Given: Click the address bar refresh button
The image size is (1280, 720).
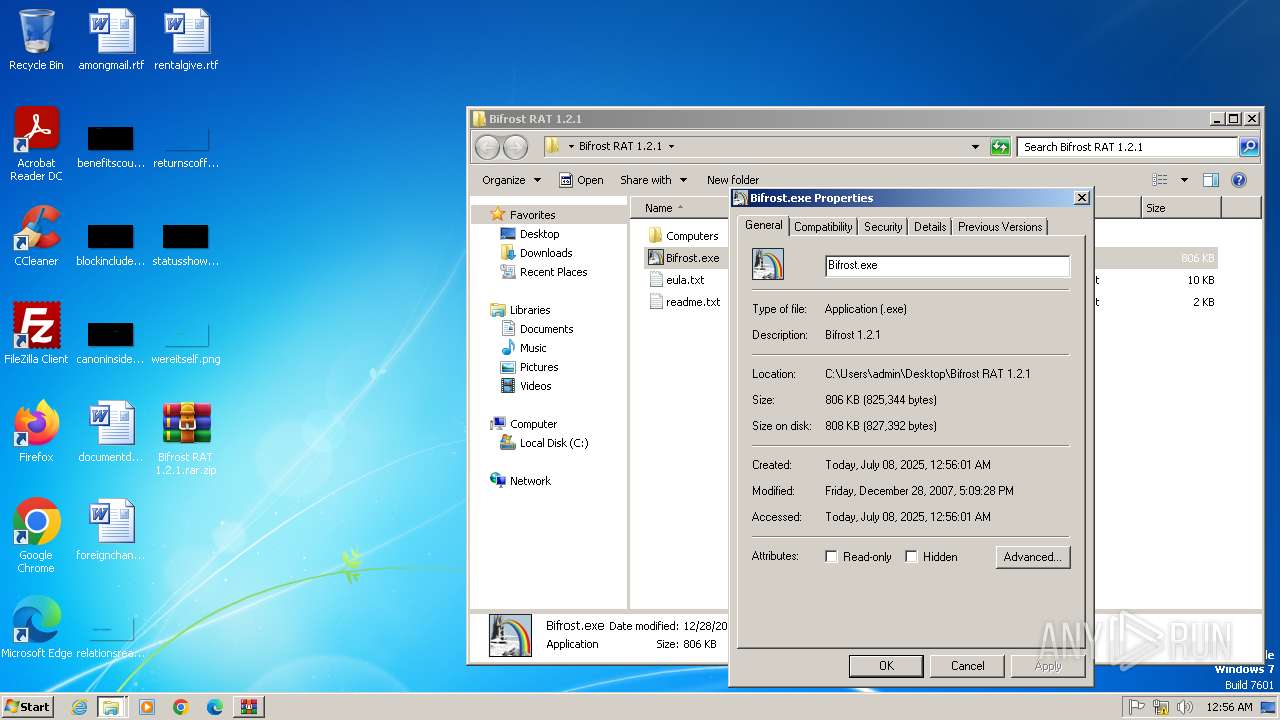Looking at the screenshot, I should point(1000,147).
